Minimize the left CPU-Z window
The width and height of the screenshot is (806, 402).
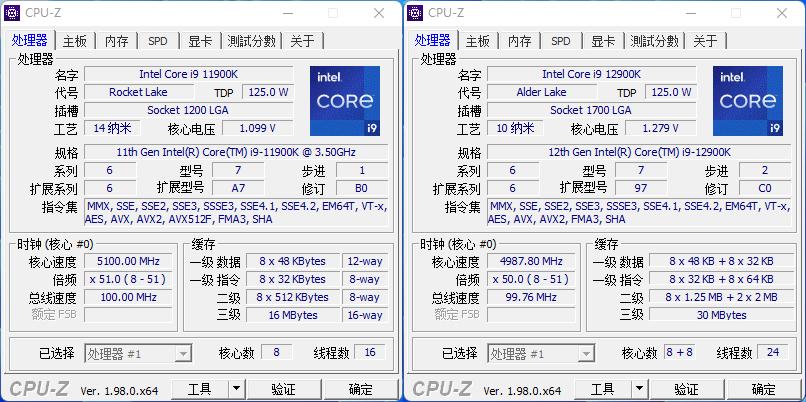point(287,13)
